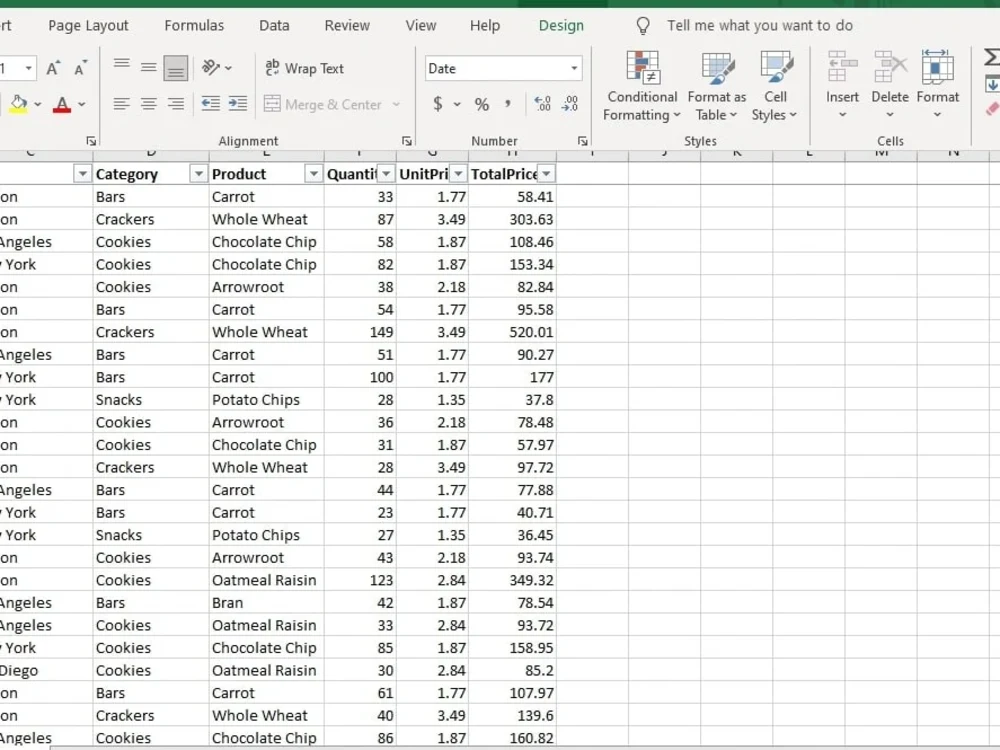Apply Top Align to cells

click(121, 64)
